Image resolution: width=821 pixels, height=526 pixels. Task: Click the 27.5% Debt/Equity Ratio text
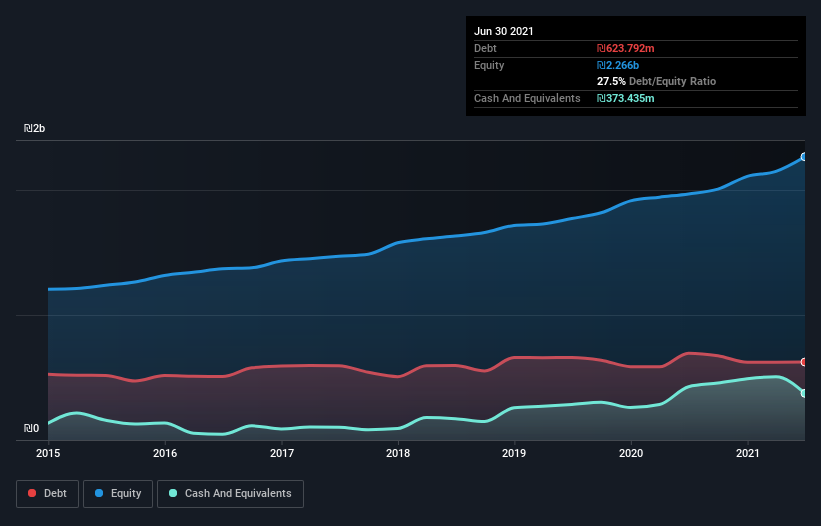[657, 81]
